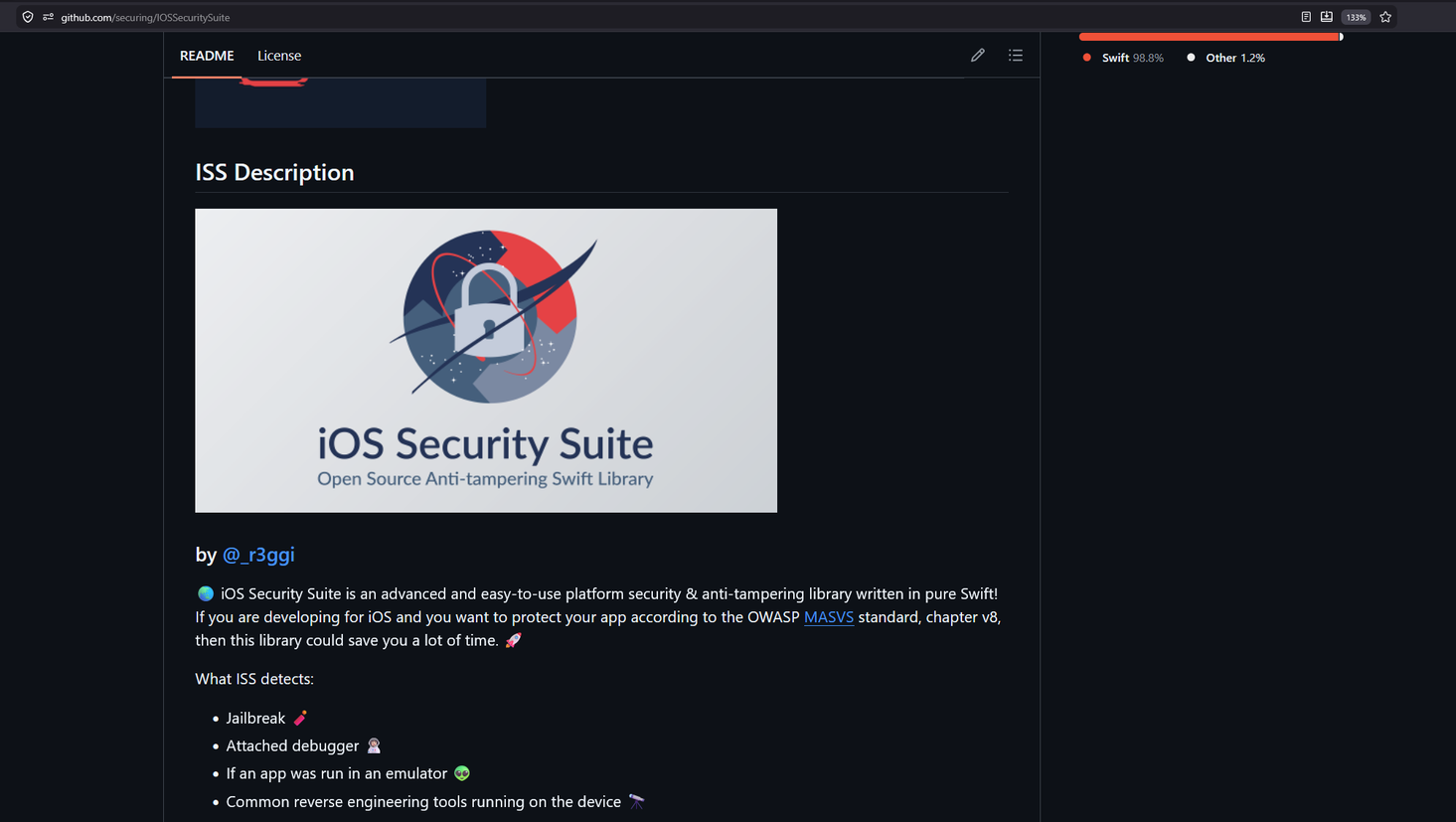
Task: Click the Swift 98.8% language link
Action: click(x=1123, y=58)
